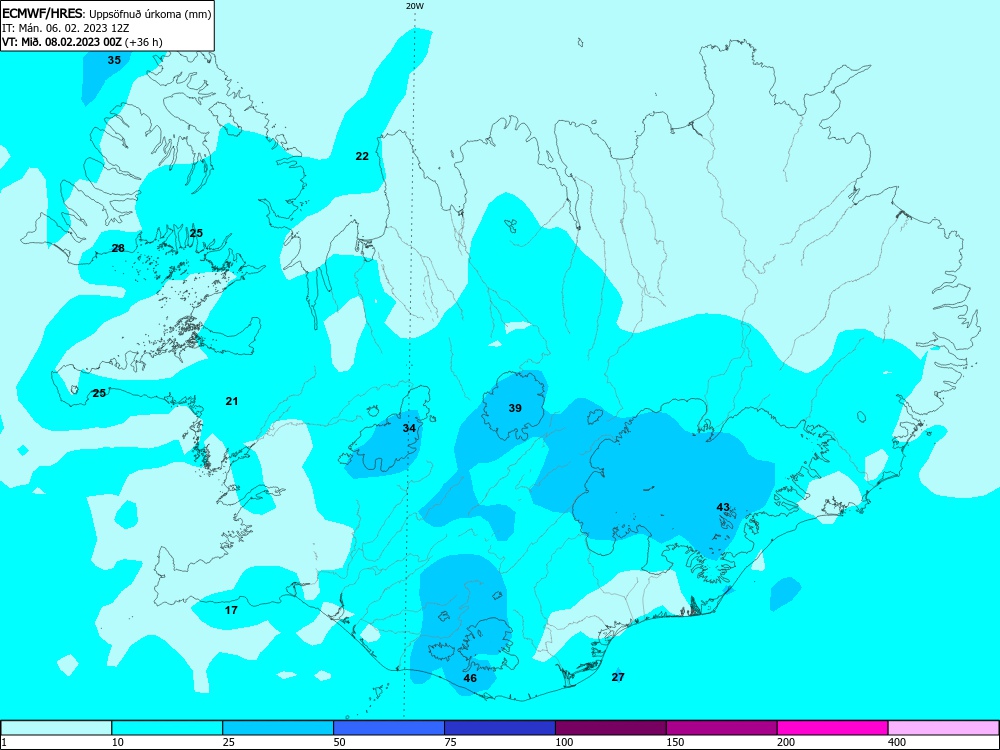Click the 1–10 mm legend color swatch
1000x750 pixels.
click(56, 728)
